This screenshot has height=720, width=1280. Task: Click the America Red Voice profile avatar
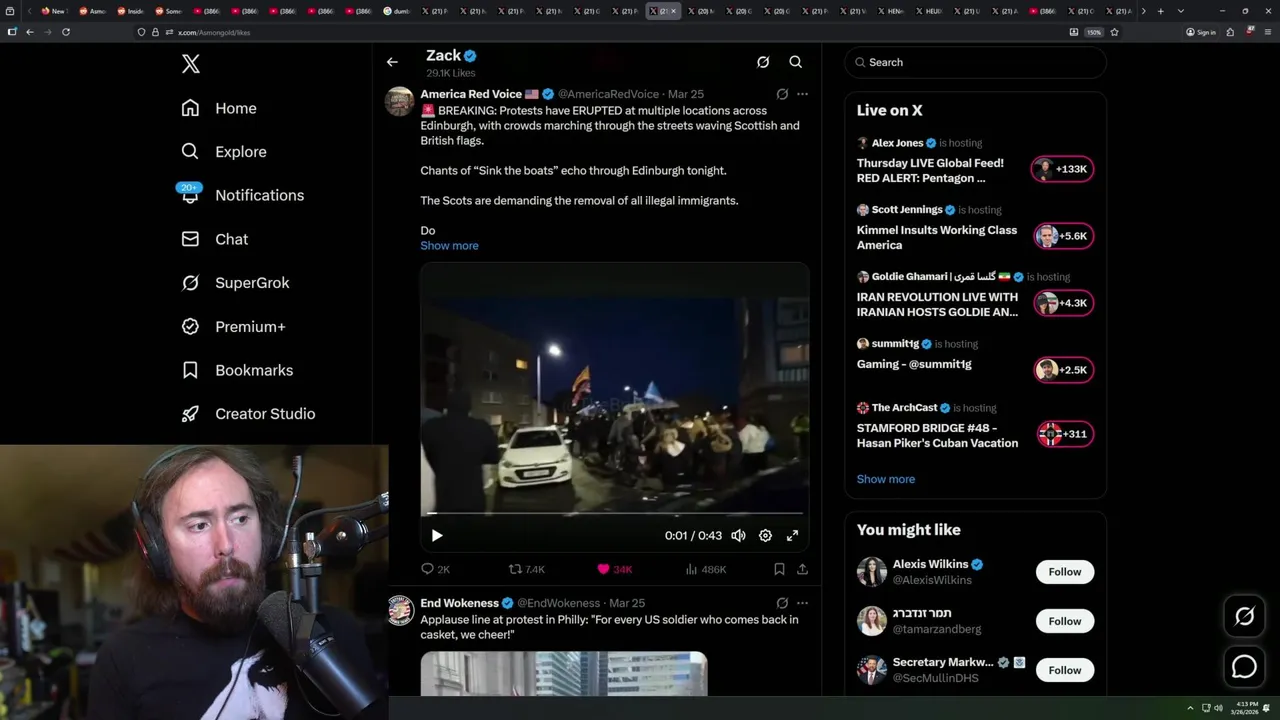pyautogui.click(x=399, y=102)
